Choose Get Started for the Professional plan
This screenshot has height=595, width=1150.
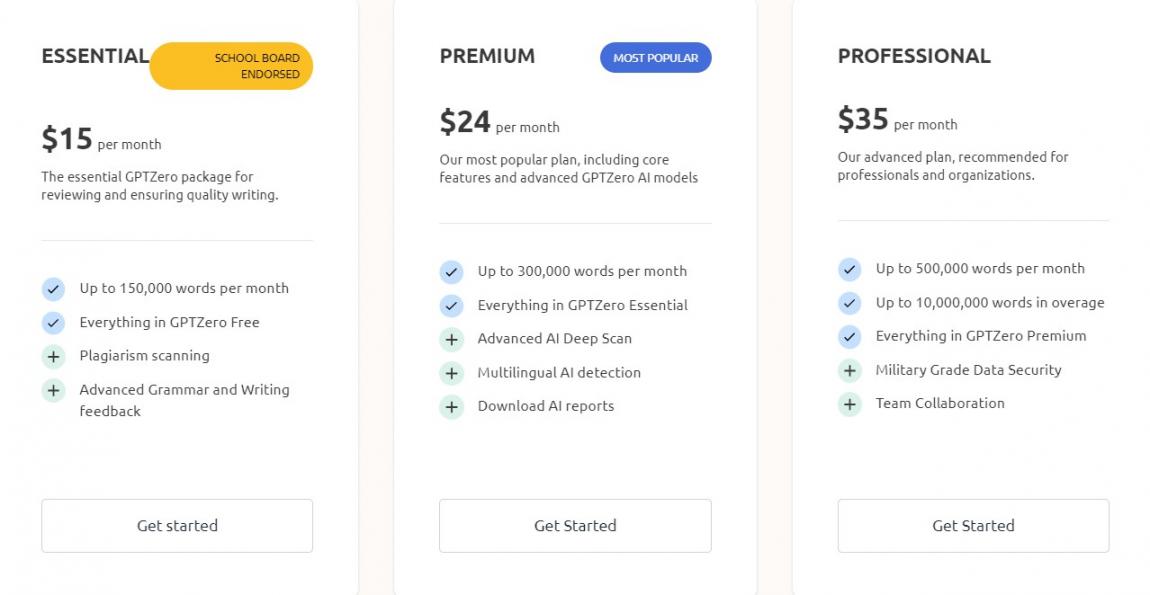coord(973,526)
